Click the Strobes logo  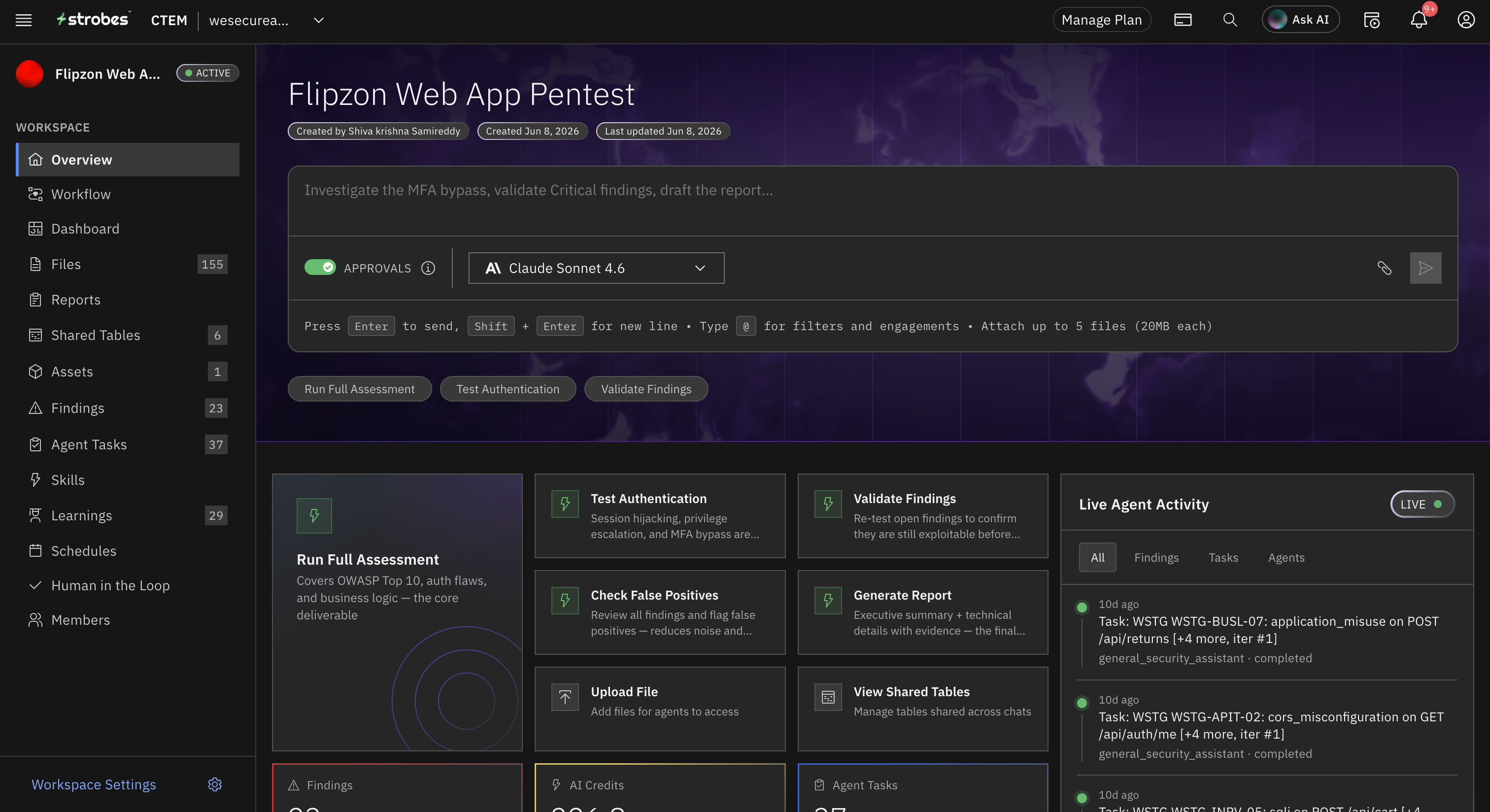click(93, 20)
